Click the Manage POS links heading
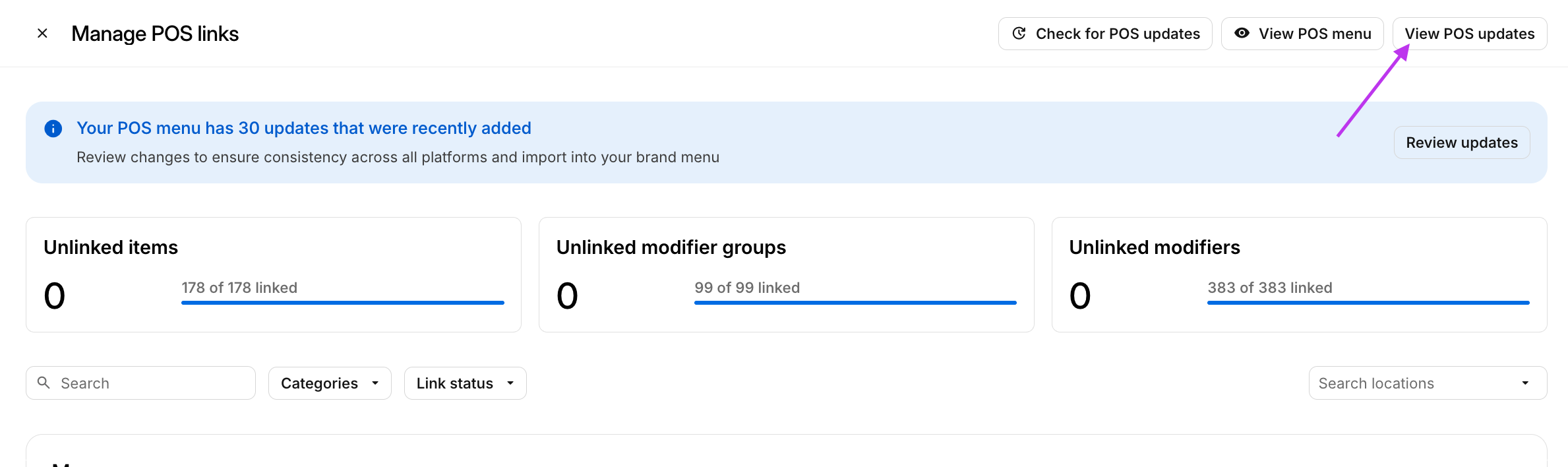This screenshot has height=467, width=1568. click(155, 34)
